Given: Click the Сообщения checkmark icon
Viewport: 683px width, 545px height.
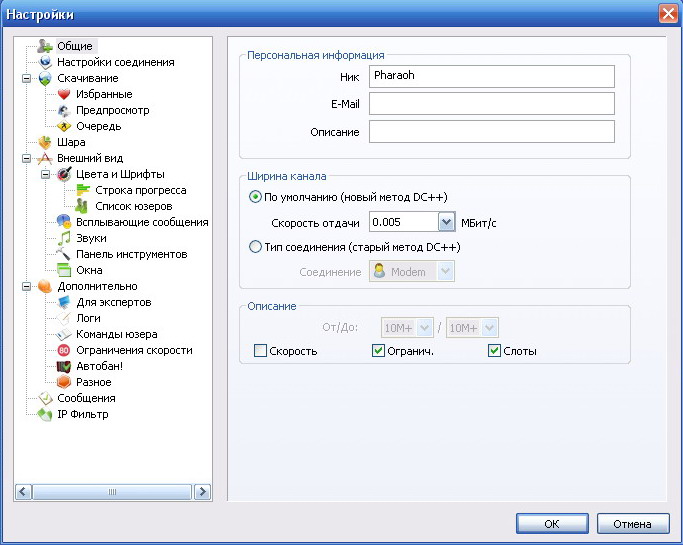Looking at the screenshot, I should 45,398.
